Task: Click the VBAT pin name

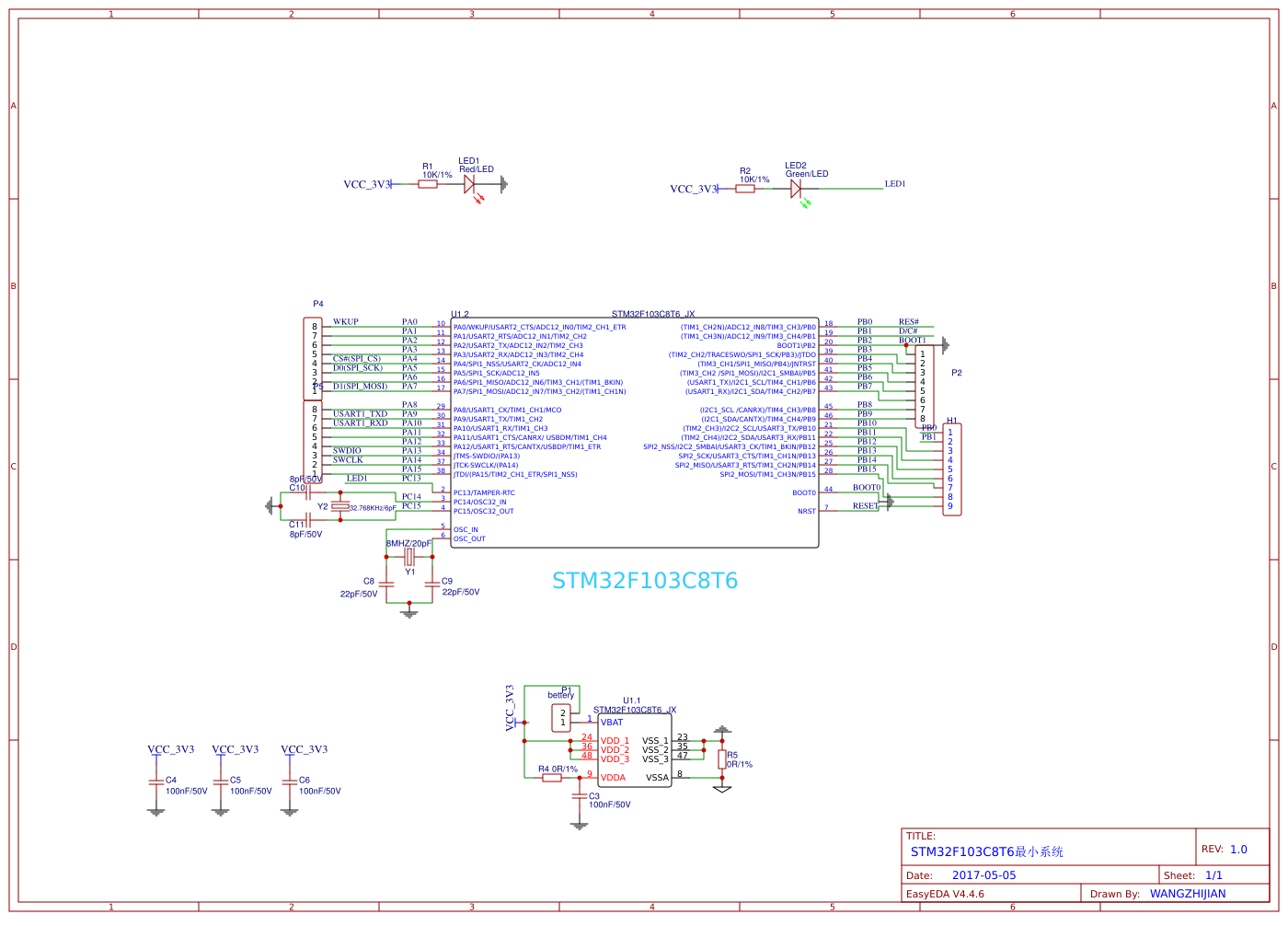Action: 612,723
